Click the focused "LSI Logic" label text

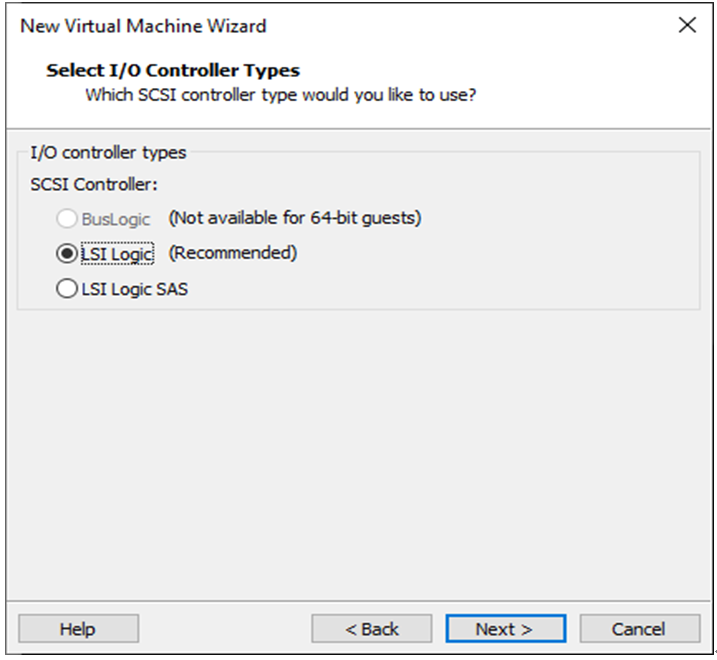117,254
